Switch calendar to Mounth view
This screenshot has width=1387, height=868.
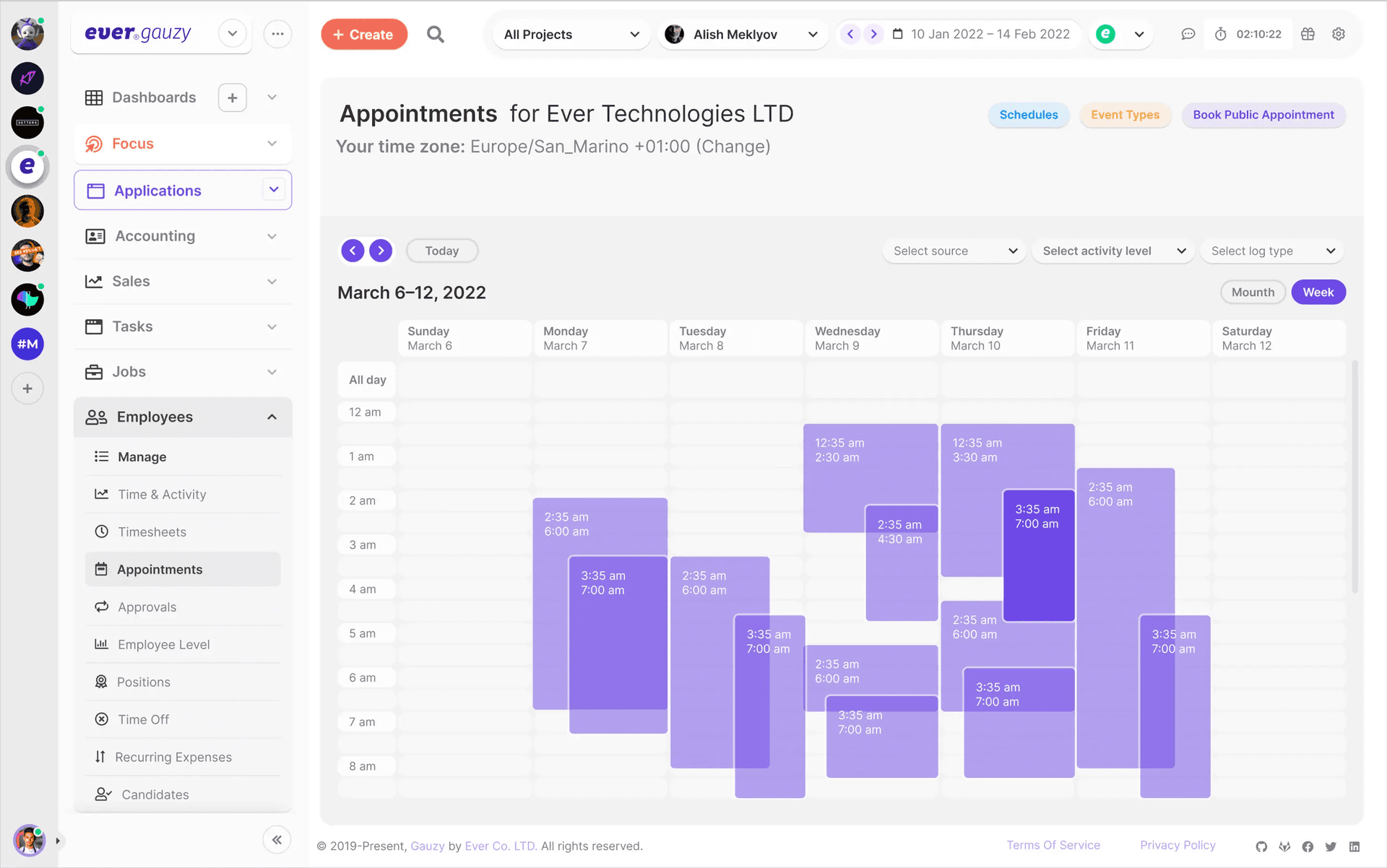pos(1253,292)
